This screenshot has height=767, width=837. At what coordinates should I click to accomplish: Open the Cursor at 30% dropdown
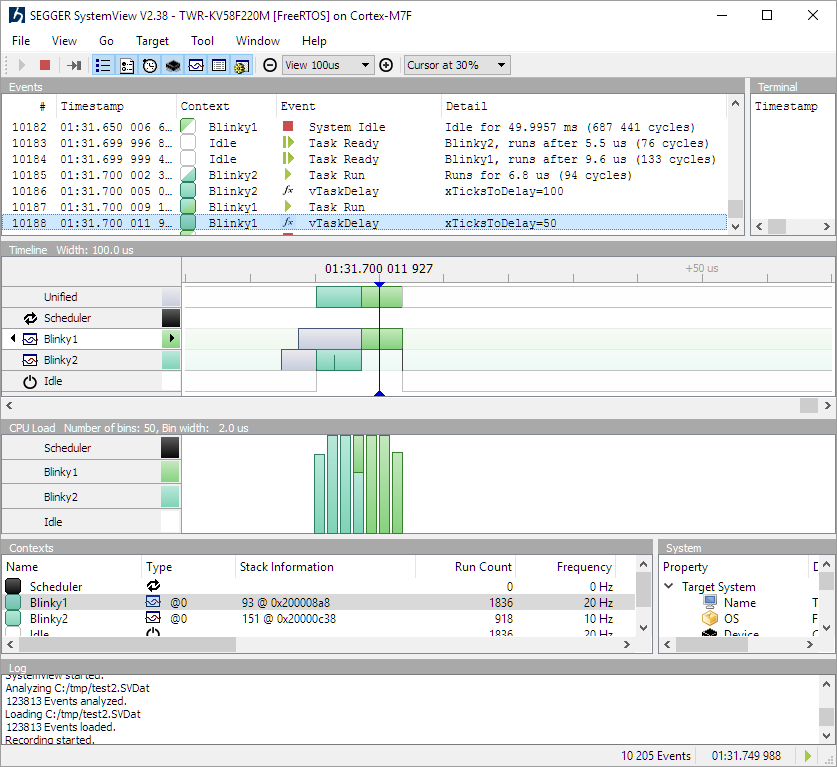(457, 65)
